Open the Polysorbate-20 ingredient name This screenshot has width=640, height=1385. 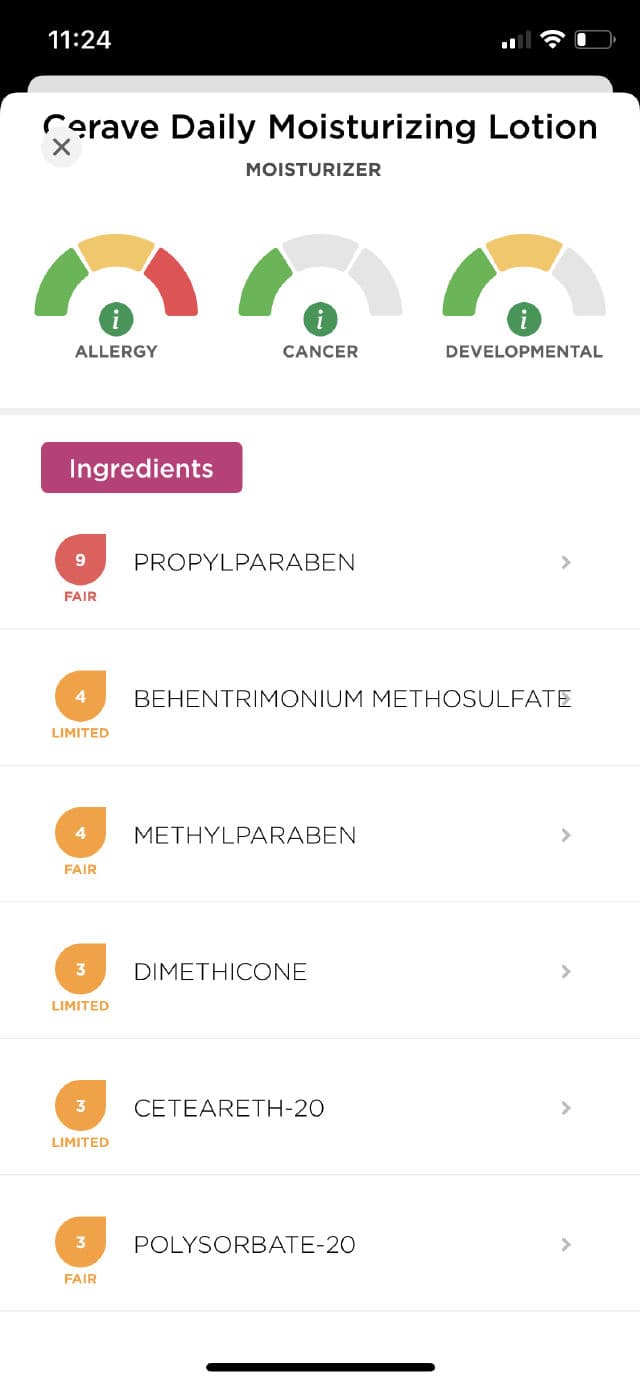(244, 1245)
